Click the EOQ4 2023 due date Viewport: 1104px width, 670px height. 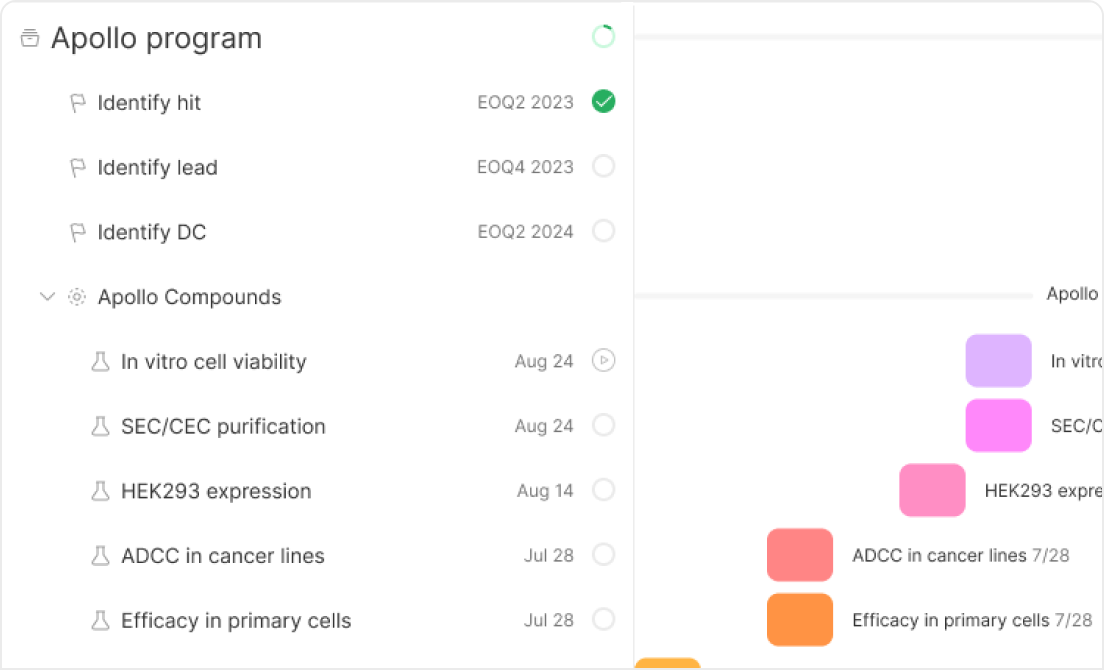click(525, 167)
